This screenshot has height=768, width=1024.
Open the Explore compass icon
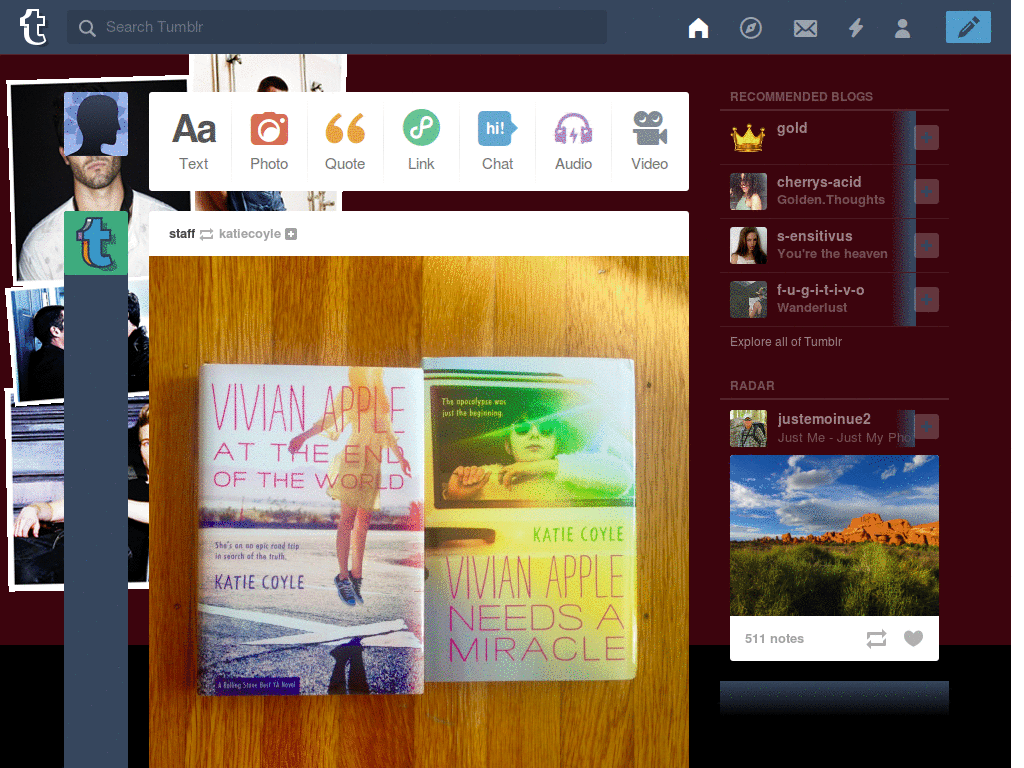click(x=750, y=28)
